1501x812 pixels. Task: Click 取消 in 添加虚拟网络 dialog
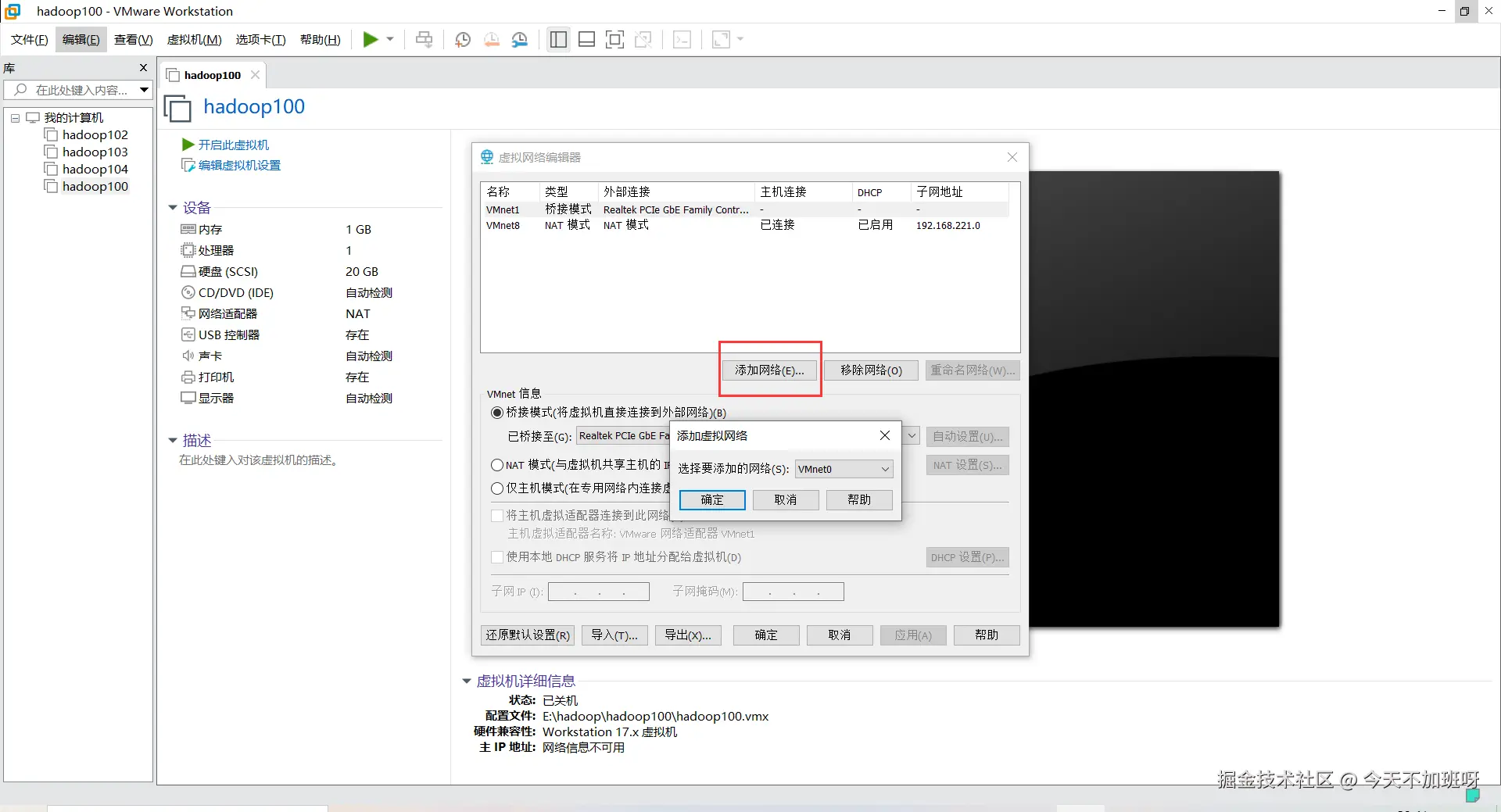click(x=786, y=499)
